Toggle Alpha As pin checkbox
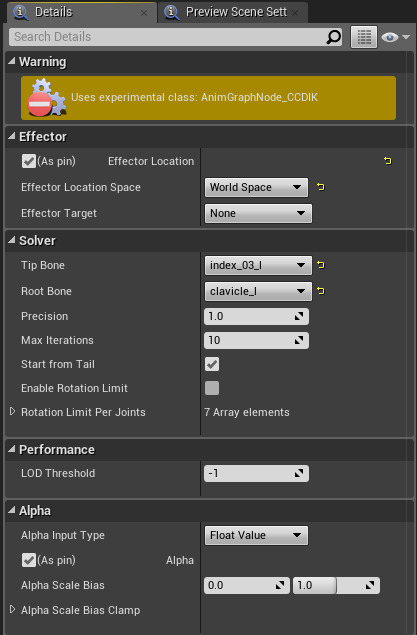 click(x=29, y=560)
